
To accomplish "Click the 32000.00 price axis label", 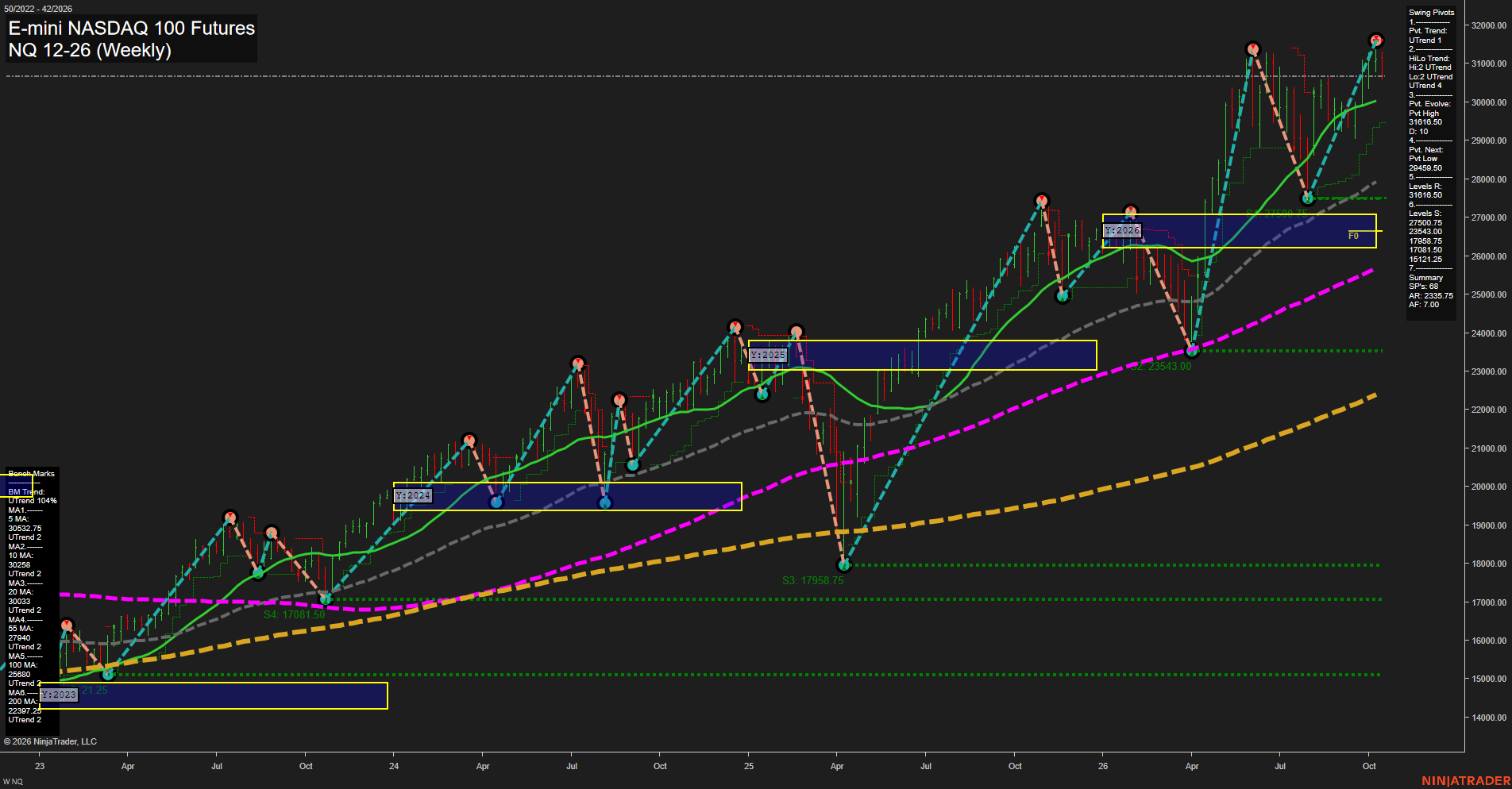I will 1489,25.
